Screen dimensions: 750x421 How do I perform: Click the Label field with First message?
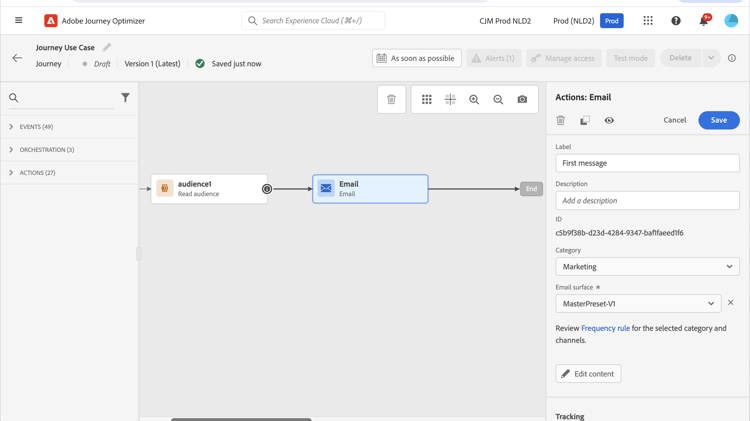[647, 163]
